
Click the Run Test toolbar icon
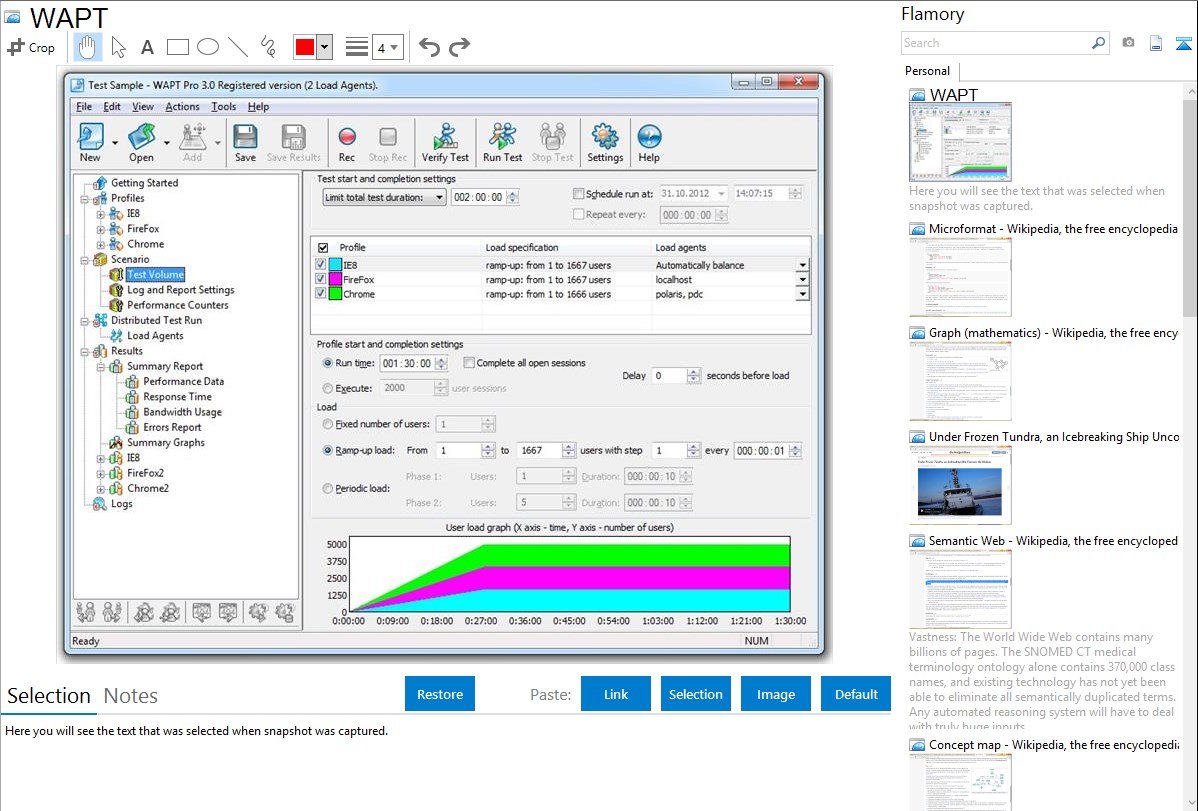pos(503,143)
